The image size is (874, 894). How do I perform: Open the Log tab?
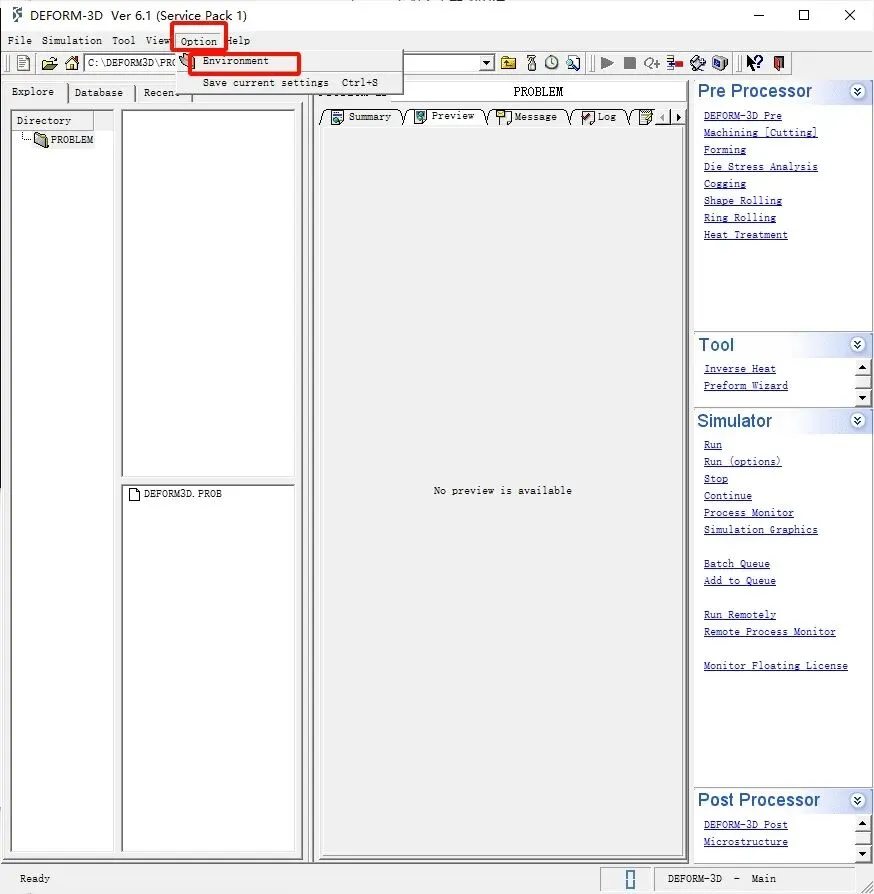599,117
